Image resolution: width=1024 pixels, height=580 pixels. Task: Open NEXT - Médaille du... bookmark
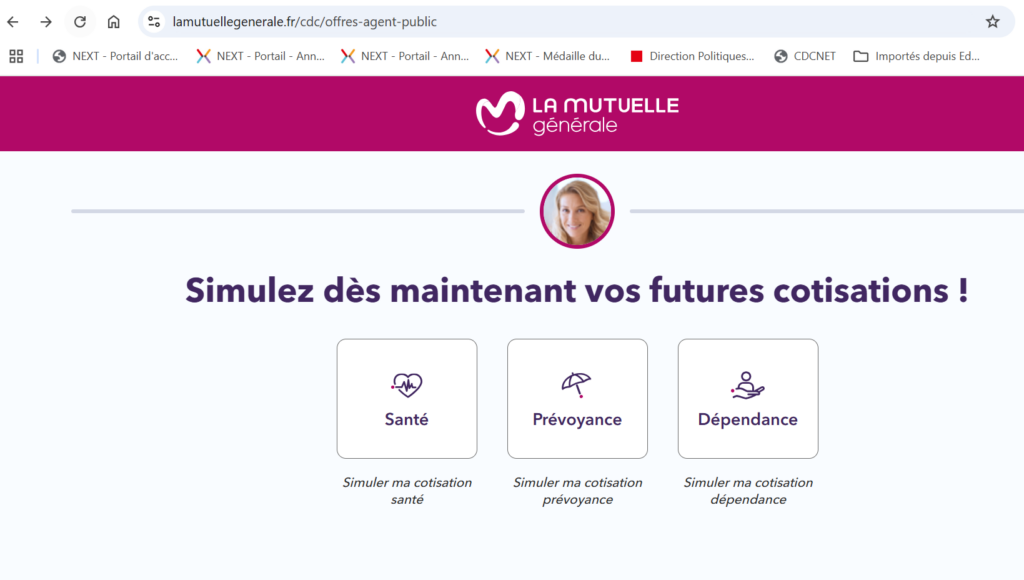pyautogui.click(x=547, y=56)
